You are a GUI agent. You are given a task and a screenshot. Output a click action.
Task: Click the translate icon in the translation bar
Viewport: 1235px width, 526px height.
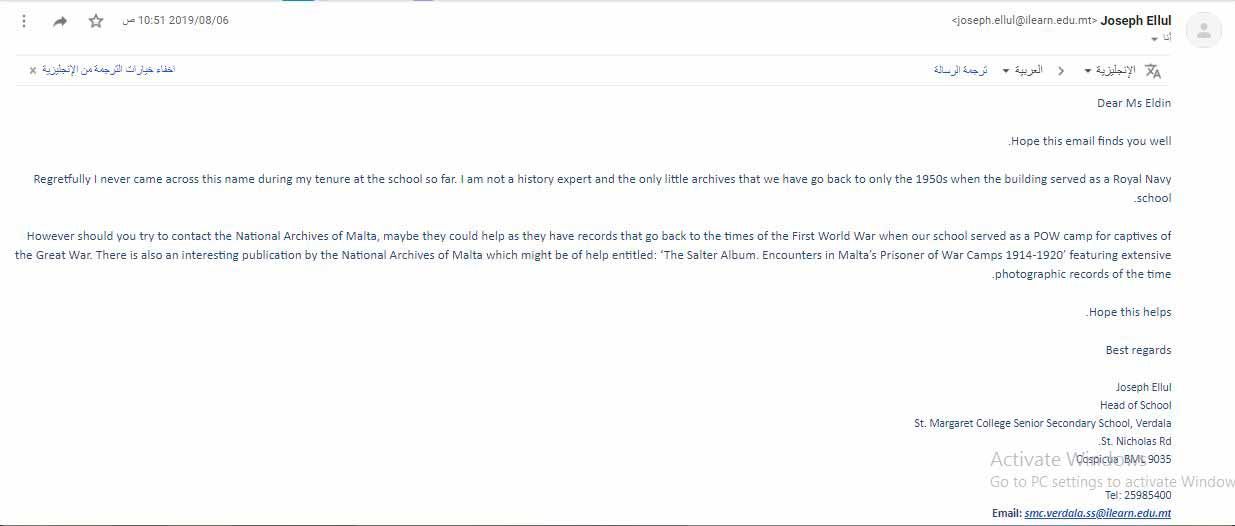point(1153,71)
